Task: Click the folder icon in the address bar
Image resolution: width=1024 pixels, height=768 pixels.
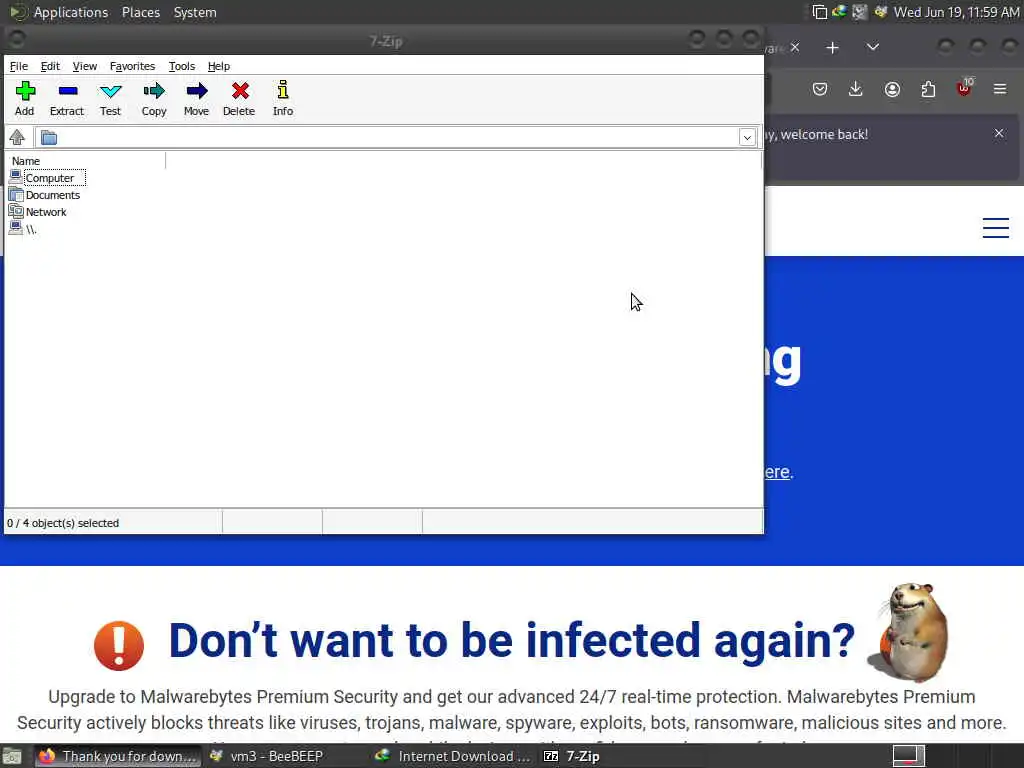Action: pyautogui.click(x=49, y=138)
